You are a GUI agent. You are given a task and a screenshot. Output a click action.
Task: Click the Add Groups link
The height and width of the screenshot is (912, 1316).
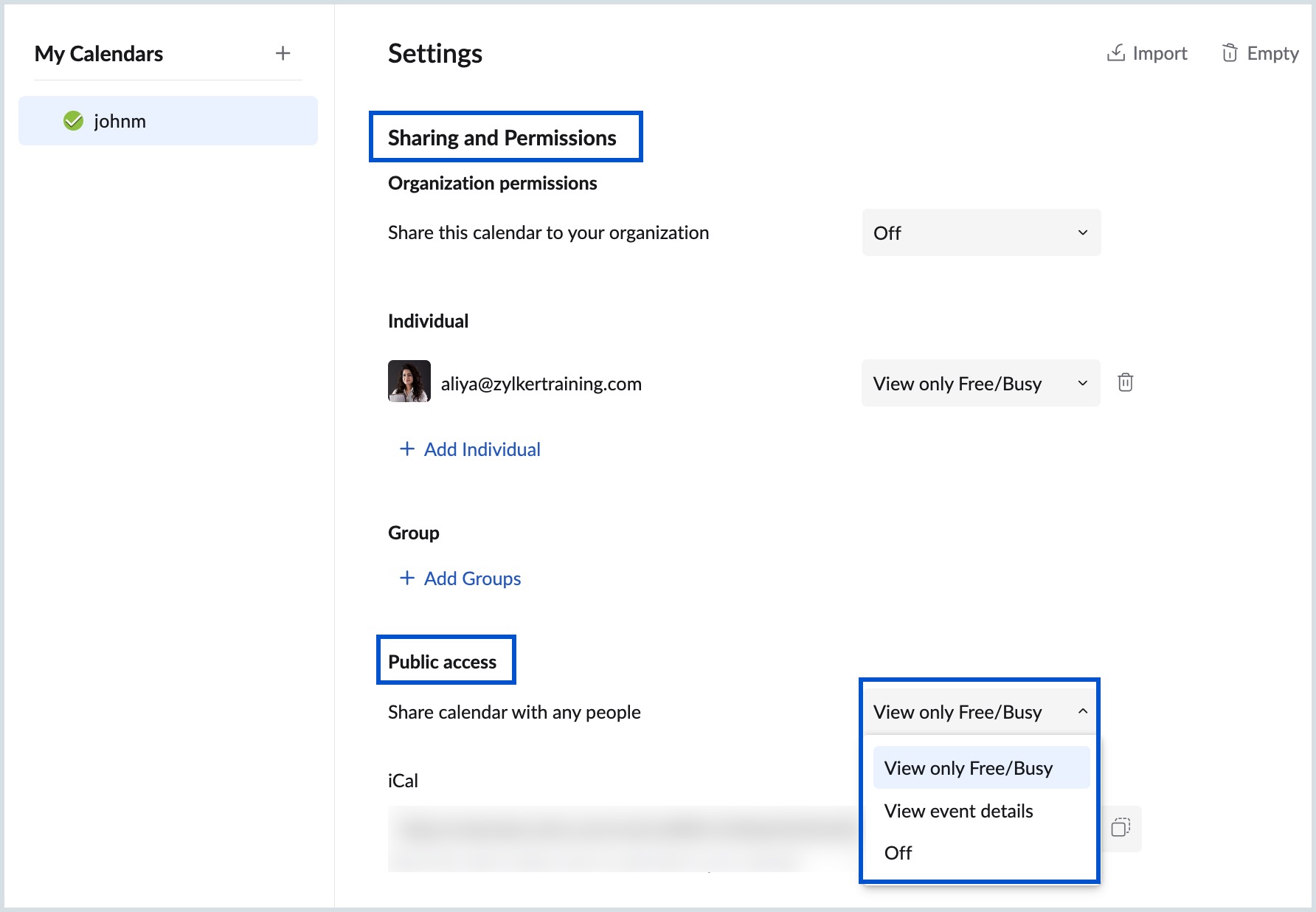(x=472, y=578)
